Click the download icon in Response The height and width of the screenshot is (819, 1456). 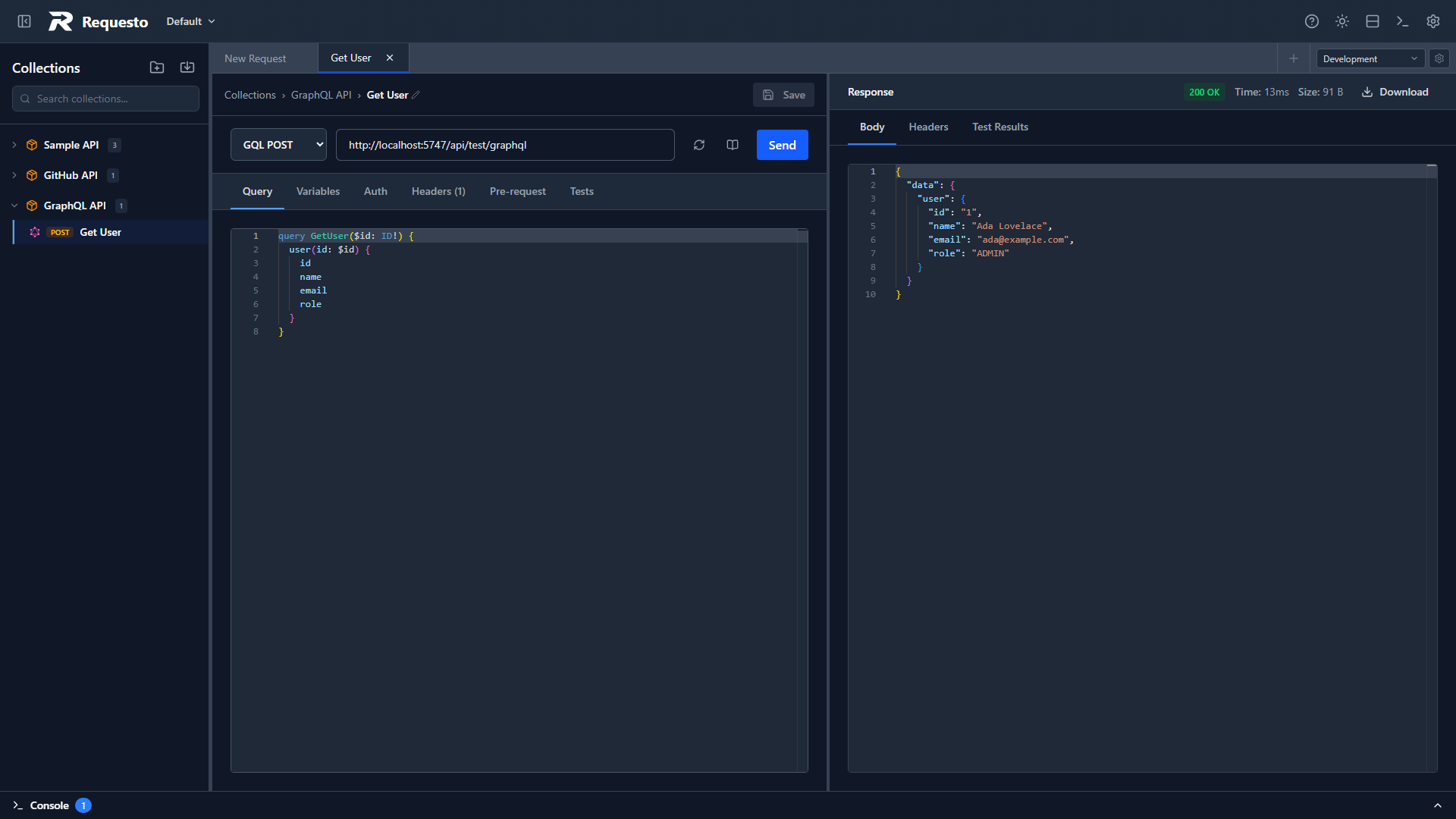[1367, 92]
